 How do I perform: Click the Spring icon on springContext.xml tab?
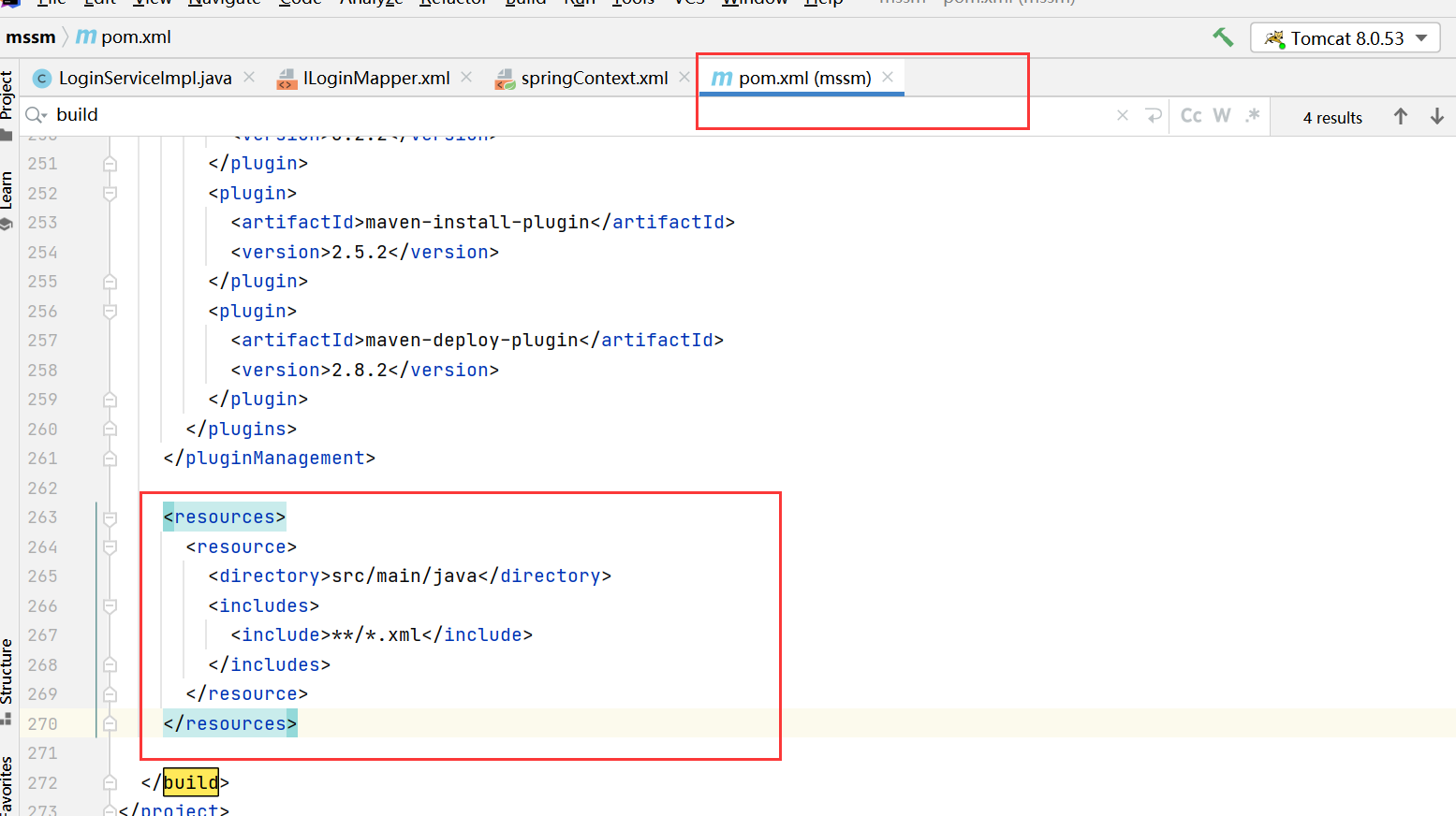tap(504, 79)
